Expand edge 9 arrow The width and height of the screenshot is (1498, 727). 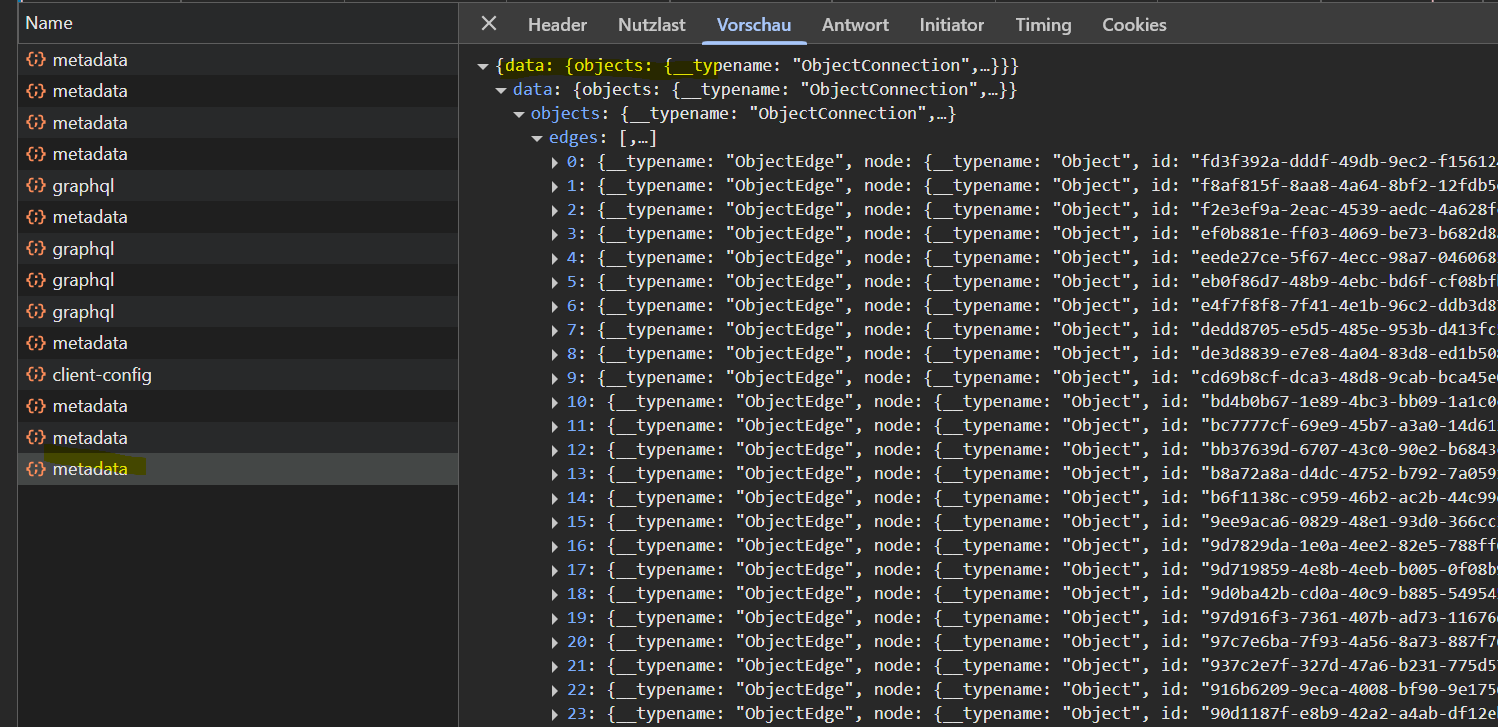[x=555, y=378]
